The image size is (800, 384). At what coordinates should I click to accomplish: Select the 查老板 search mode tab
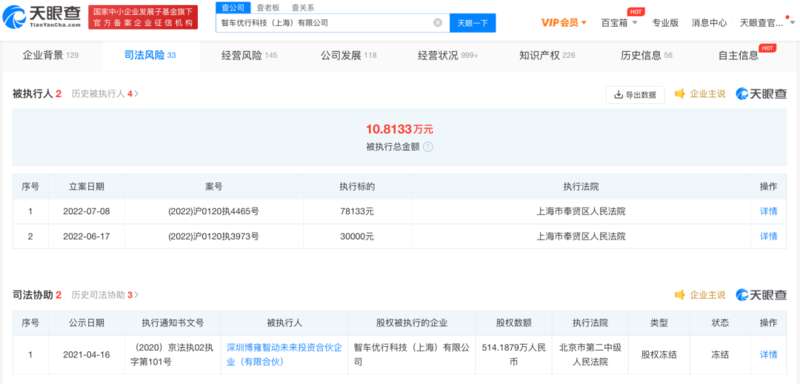click(268, 8)
